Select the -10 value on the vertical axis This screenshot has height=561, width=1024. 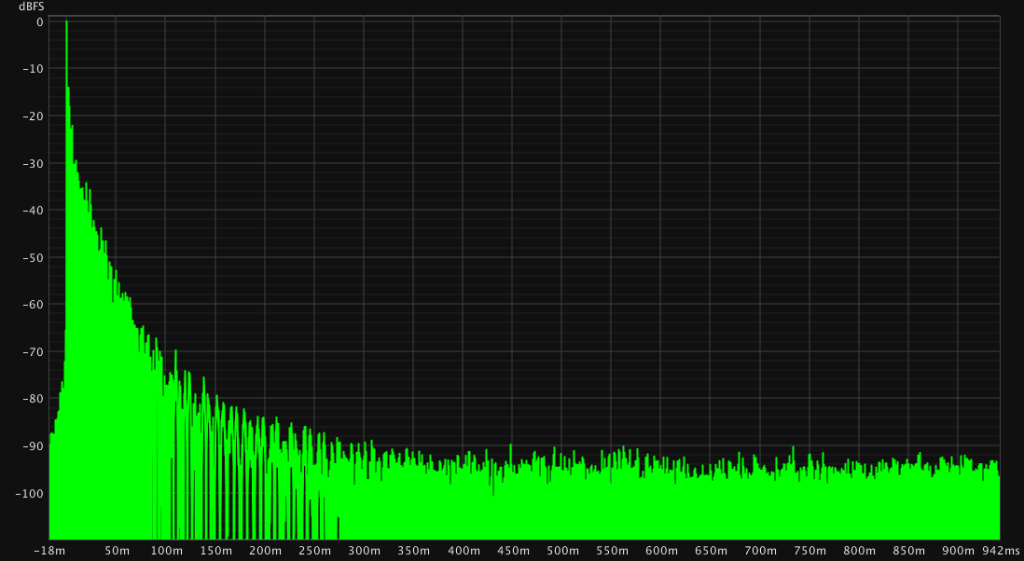(x=35, y=68)
